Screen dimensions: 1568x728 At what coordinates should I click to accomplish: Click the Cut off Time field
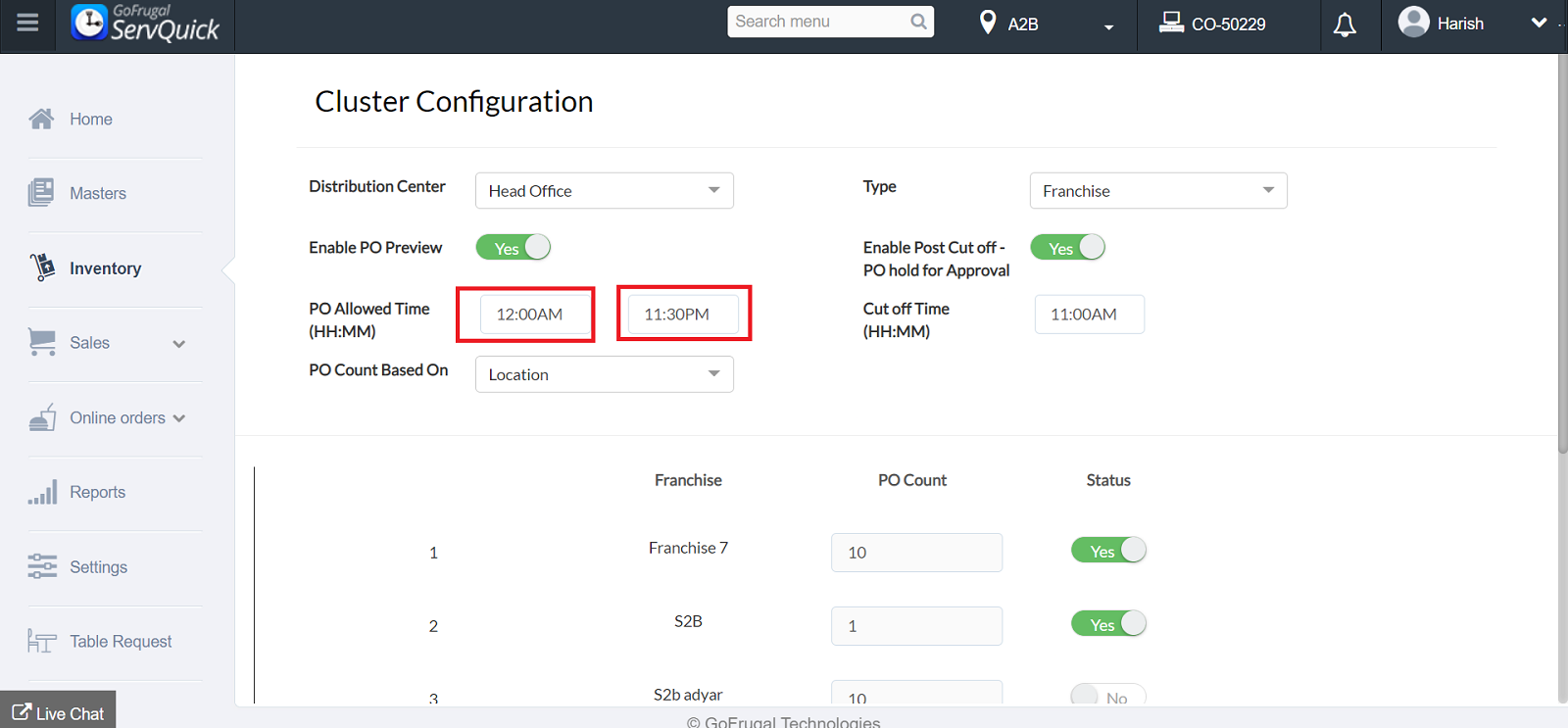click(1089, 315)
